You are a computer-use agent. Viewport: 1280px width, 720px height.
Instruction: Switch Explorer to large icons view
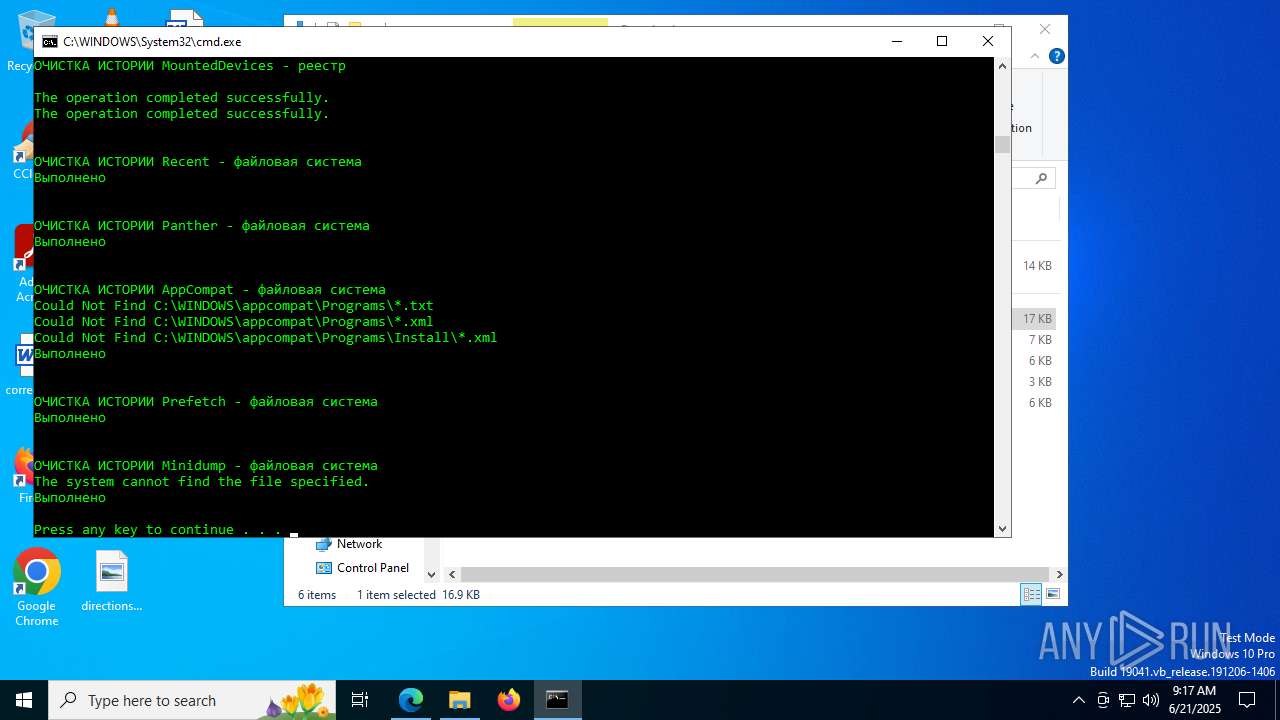pyautogui.click(x=1052, y=594)
